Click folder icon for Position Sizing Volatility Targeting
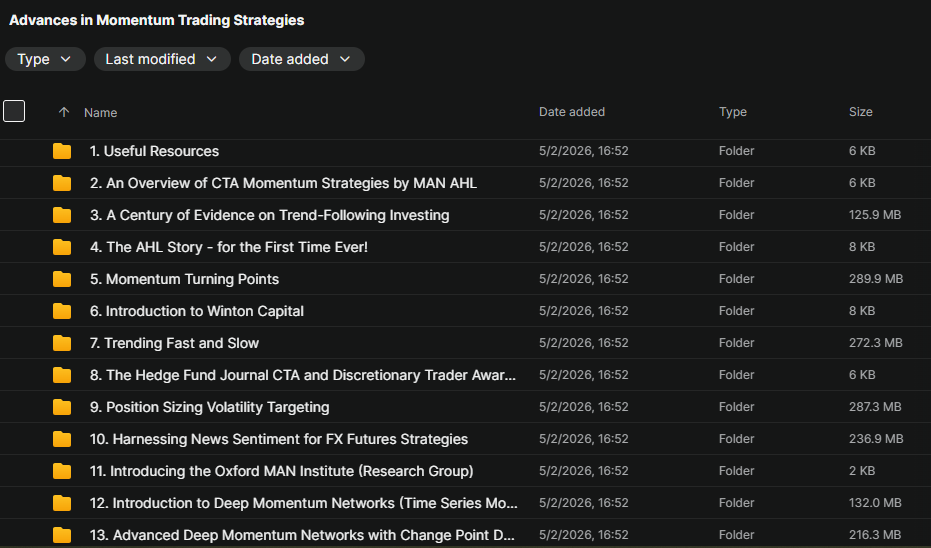 point(62,408)
